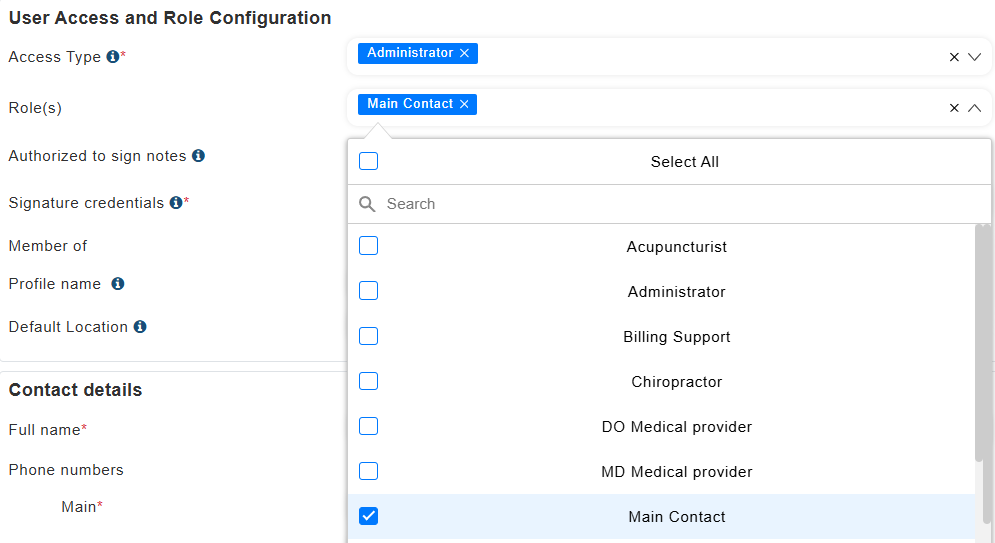Click info icon next to Access Type
Screen dimensions: 995x543
point(112,57)
